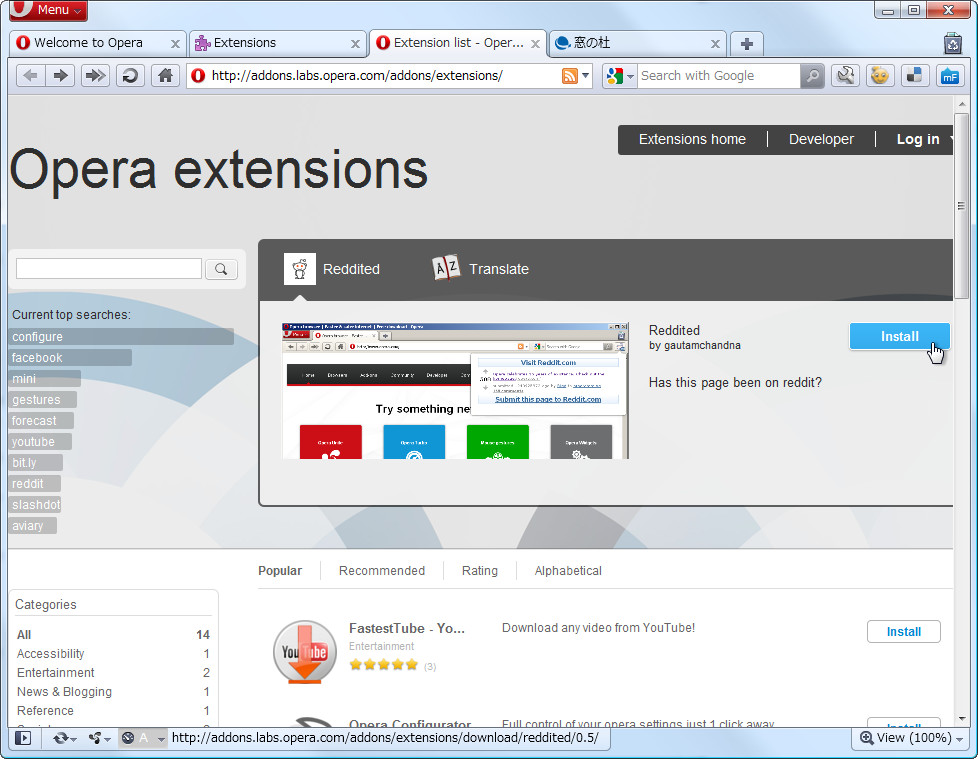978x759 pixels.
Task: Click the mF icon in the toolbar
Action: click(x=949, y=75)
